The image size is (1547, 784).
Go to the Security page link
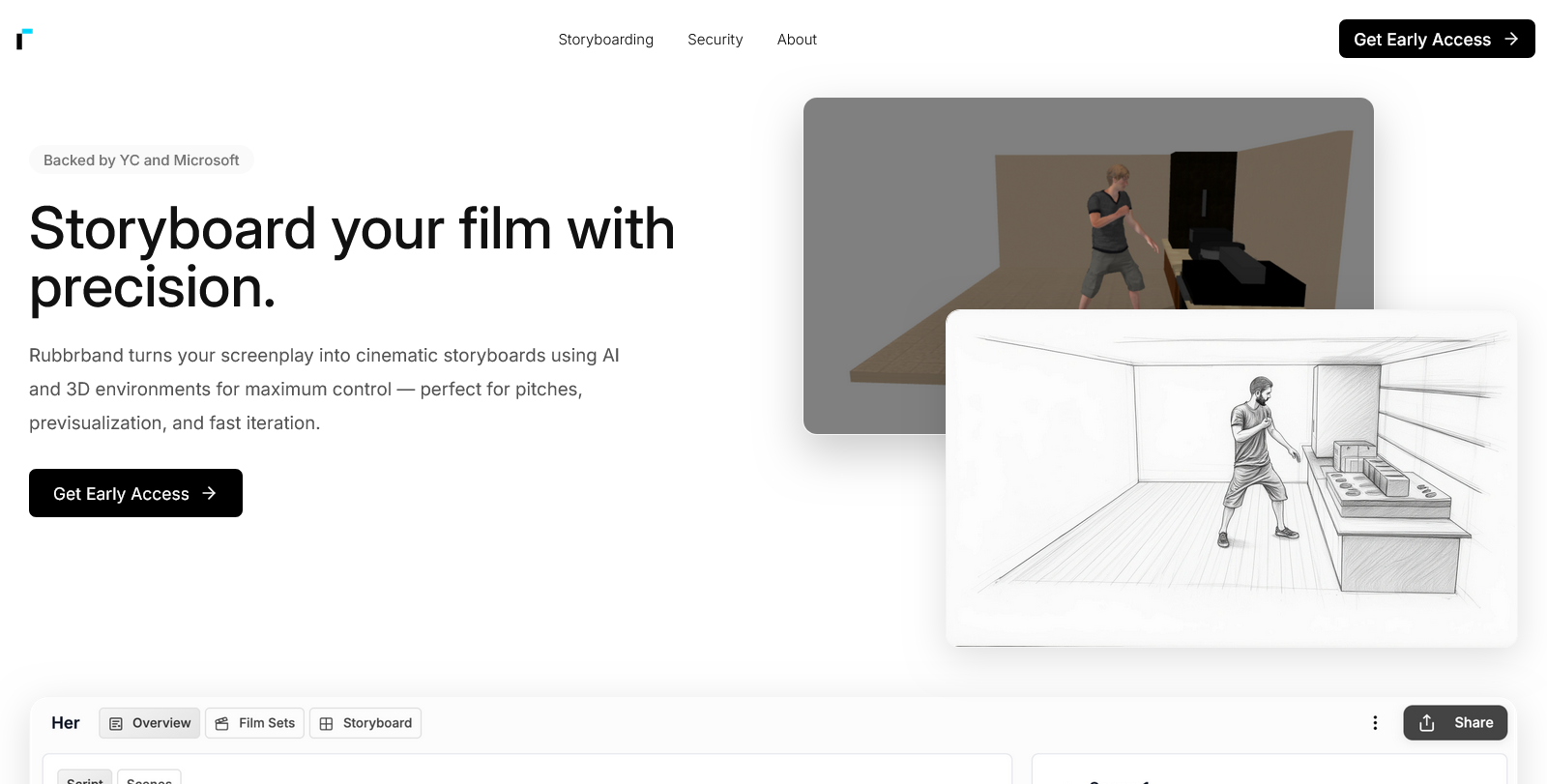coord(715,40)
